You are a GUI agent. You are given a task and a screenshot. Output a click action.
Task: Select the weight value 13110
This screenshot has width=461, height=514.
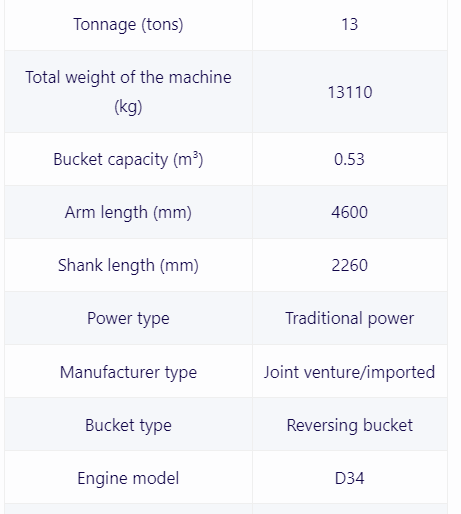[x=350, y=92]
